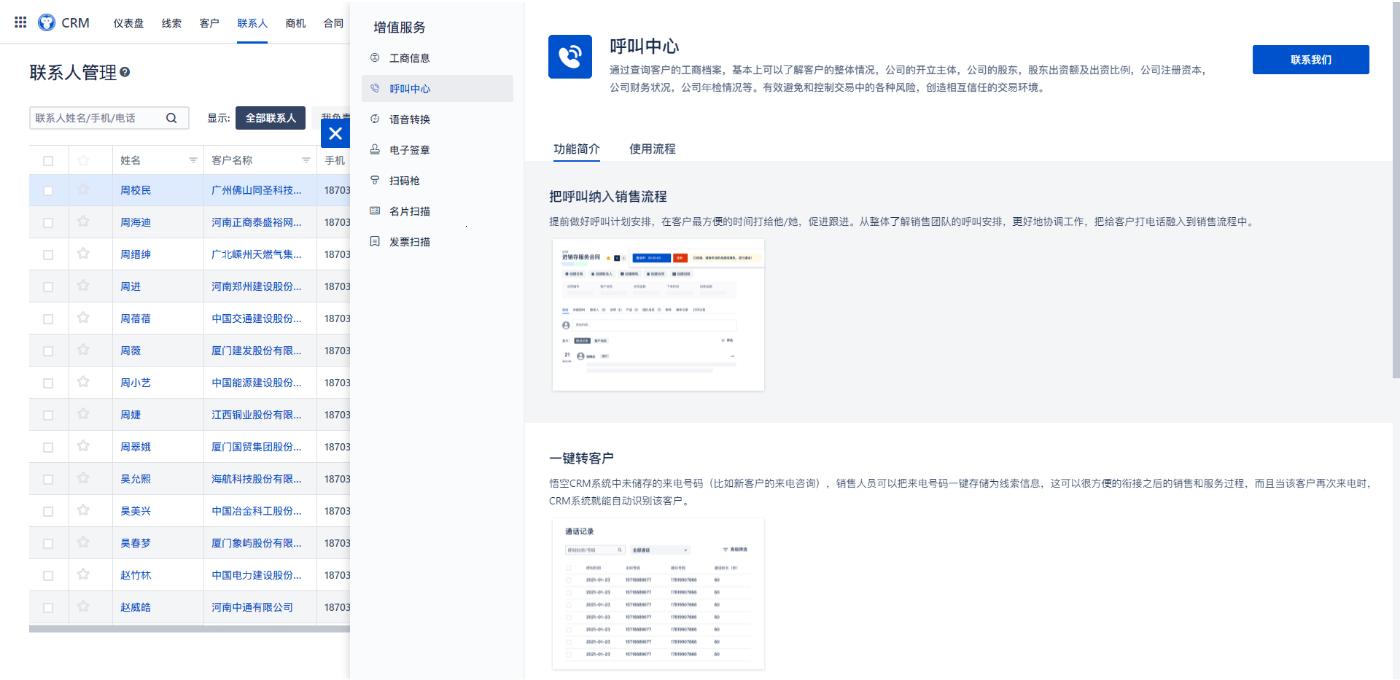Click the help icon beside 联系人管理
This screenshot has width=1400, height=680.
124,74
